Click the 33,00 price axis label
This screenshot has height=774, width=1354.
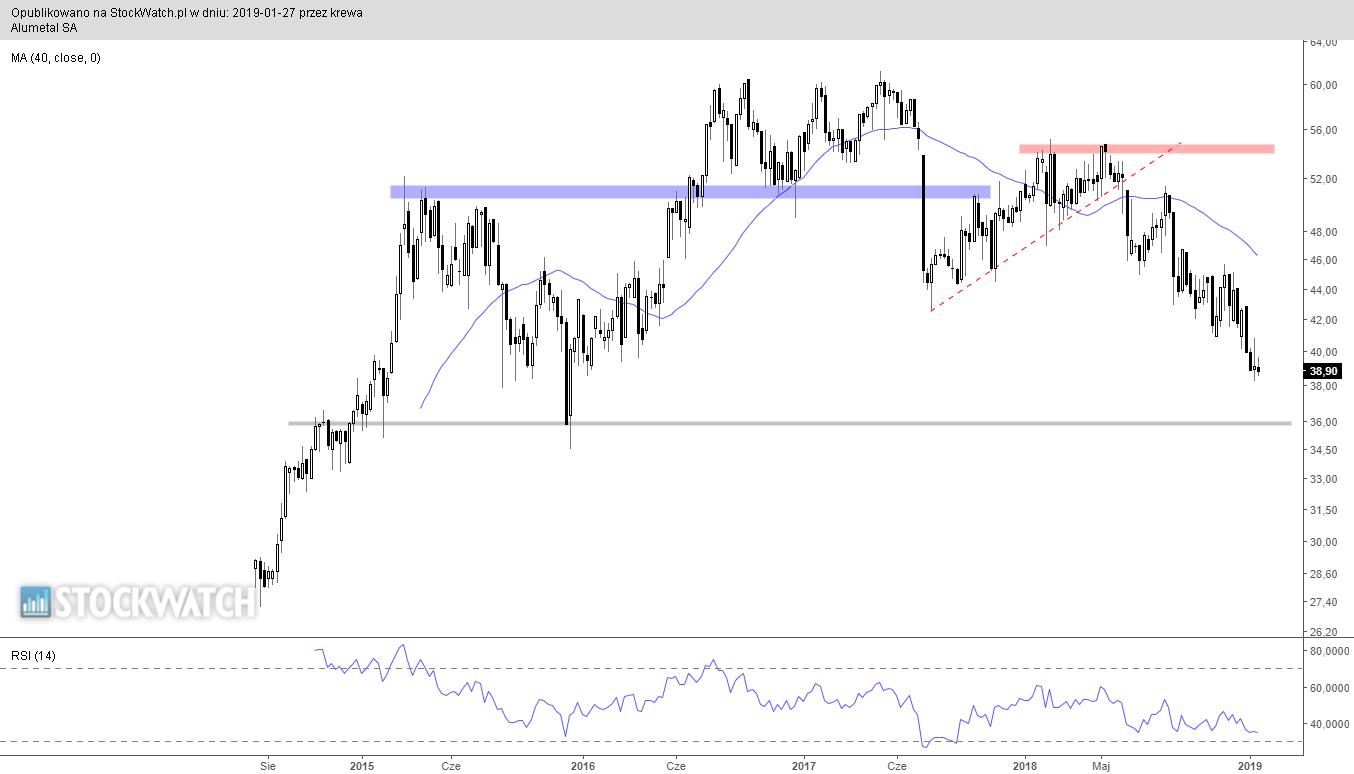1323,479
